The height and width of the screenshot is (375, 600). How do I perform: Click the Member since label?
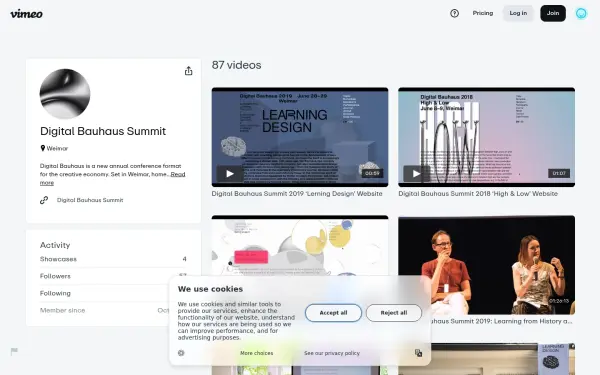[x=62, y=310]
